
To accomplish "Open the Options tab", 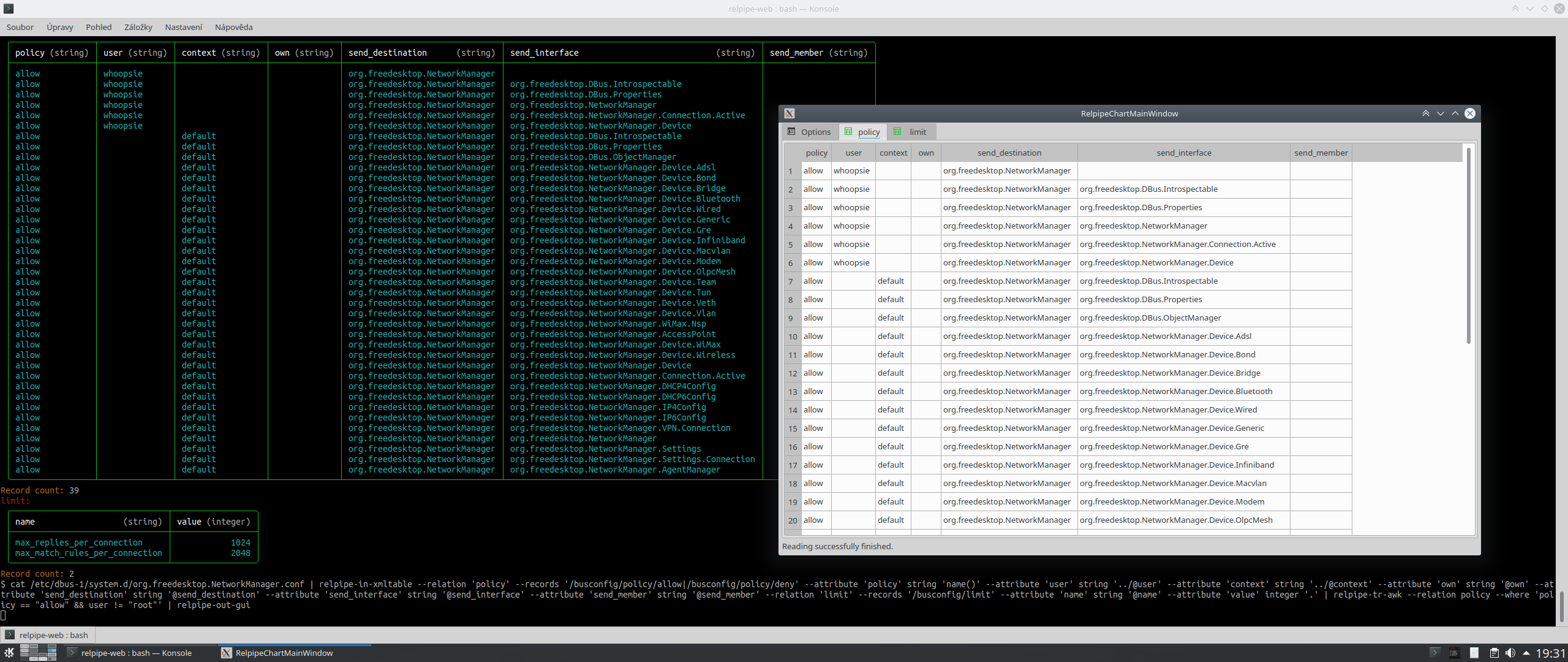I will click(x=809, y=132).
